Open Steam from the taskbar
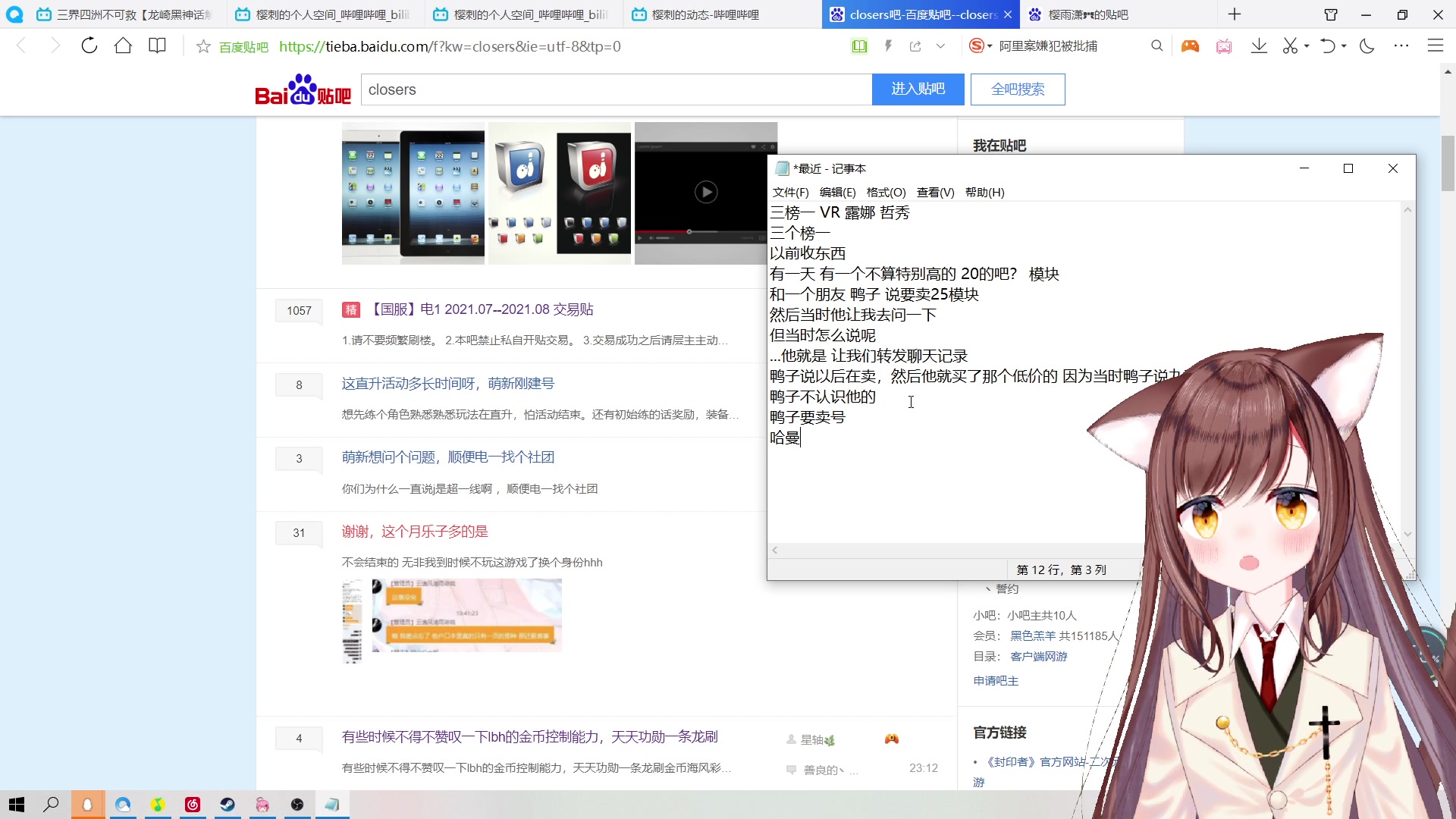The height and width of the screenshot is (819, 1456). [x=227, y=805]
